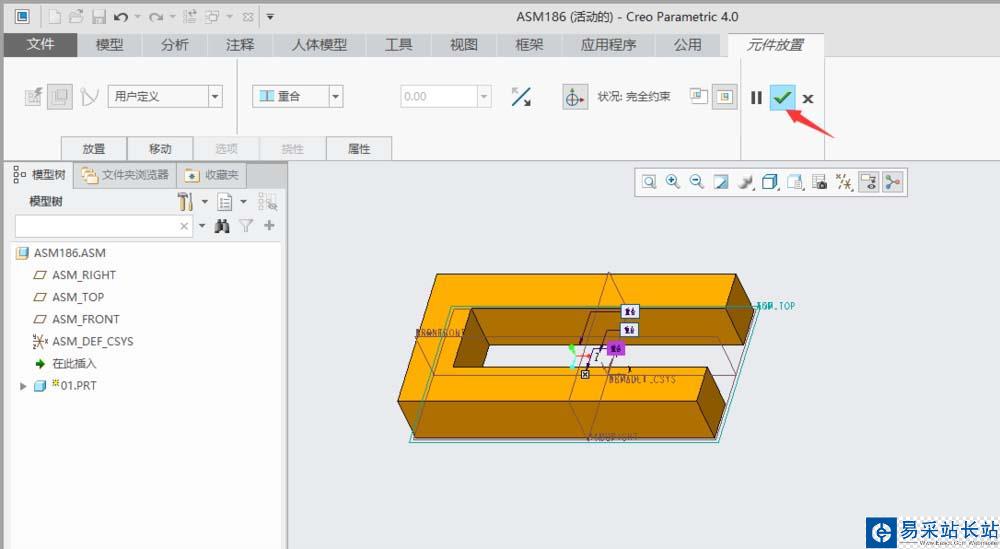
Task: Open the 属性 panel button
Action: click(x=359, y=149)
